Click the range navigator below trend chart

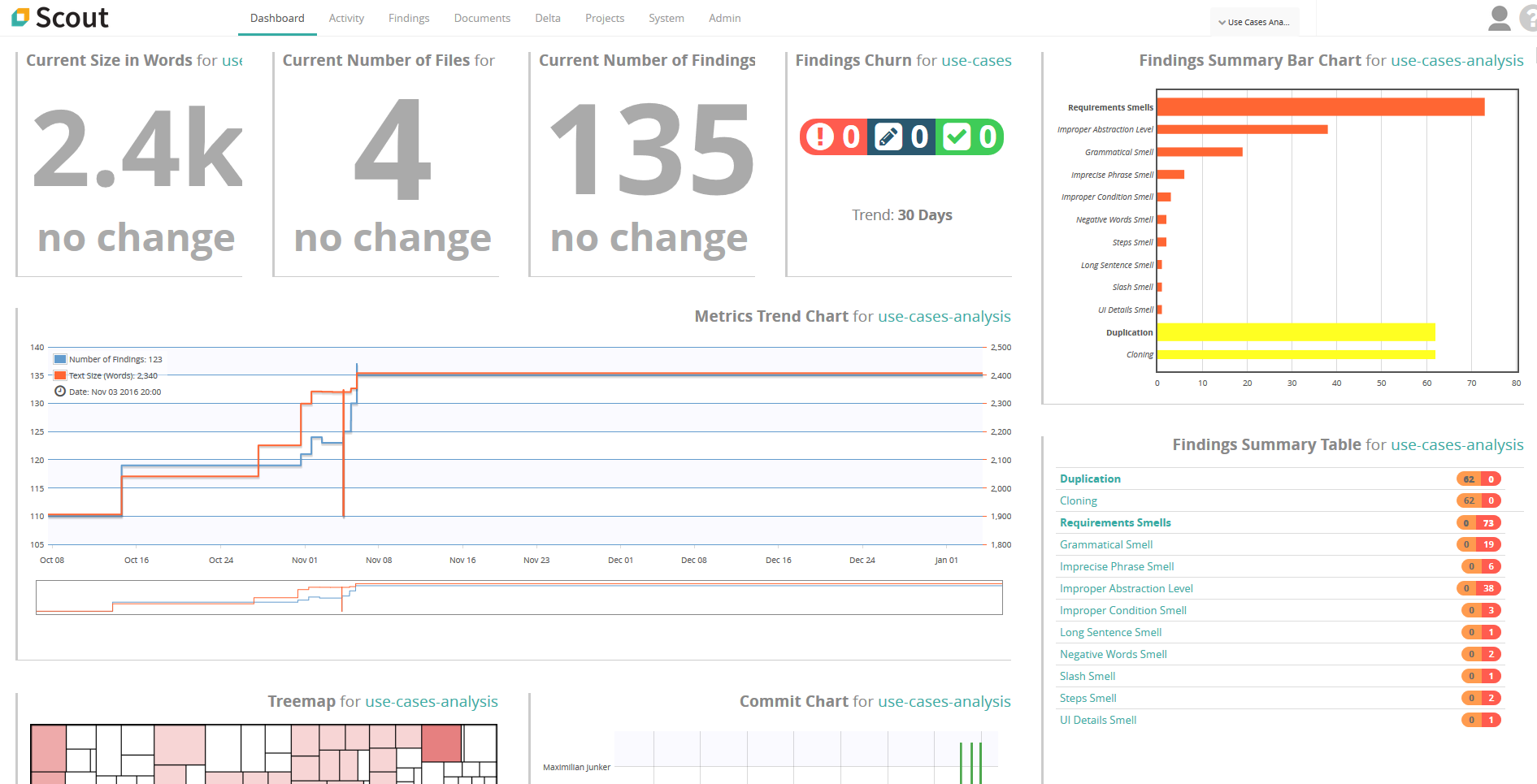(x=519, y=597)
